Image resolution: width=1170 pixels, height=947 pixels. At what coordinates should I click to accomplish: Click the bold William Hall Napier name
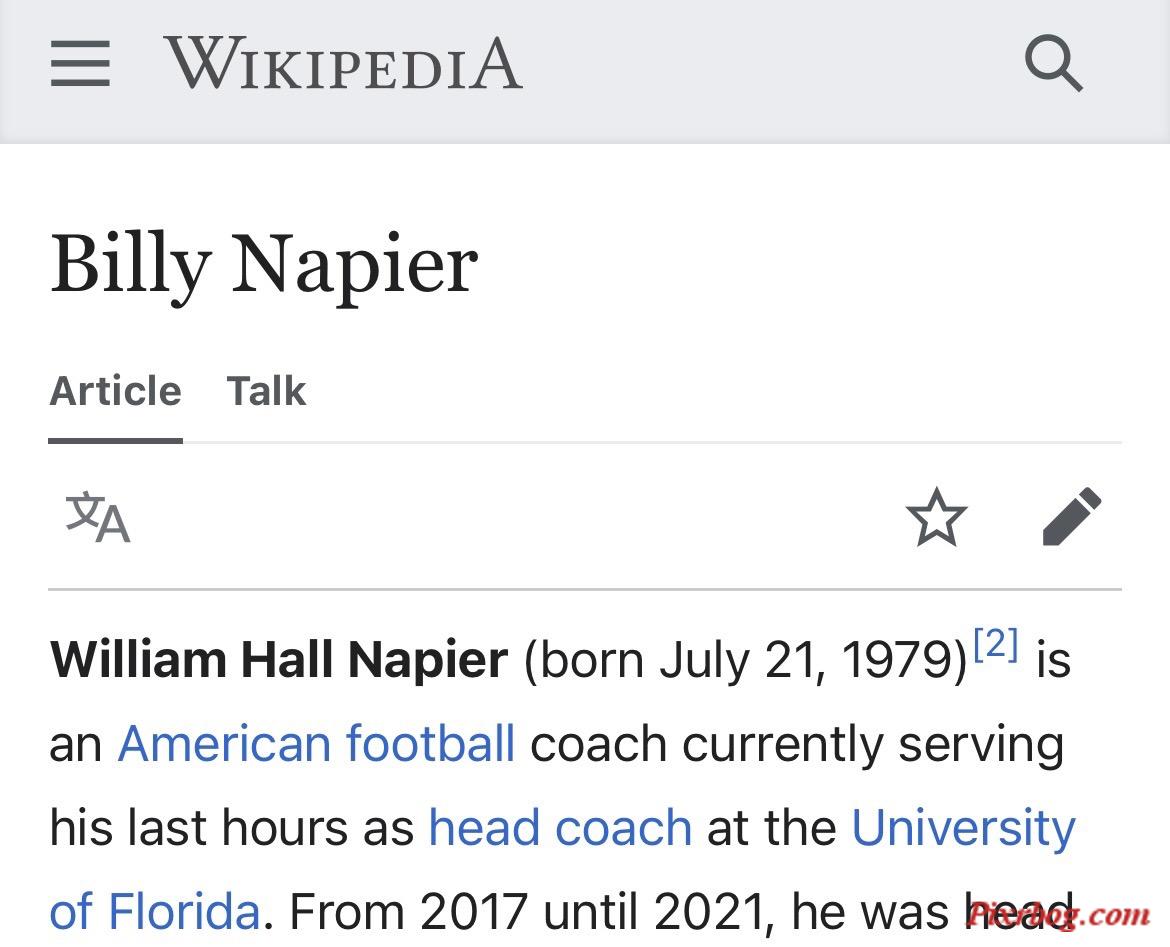click(x=279, y=660)
